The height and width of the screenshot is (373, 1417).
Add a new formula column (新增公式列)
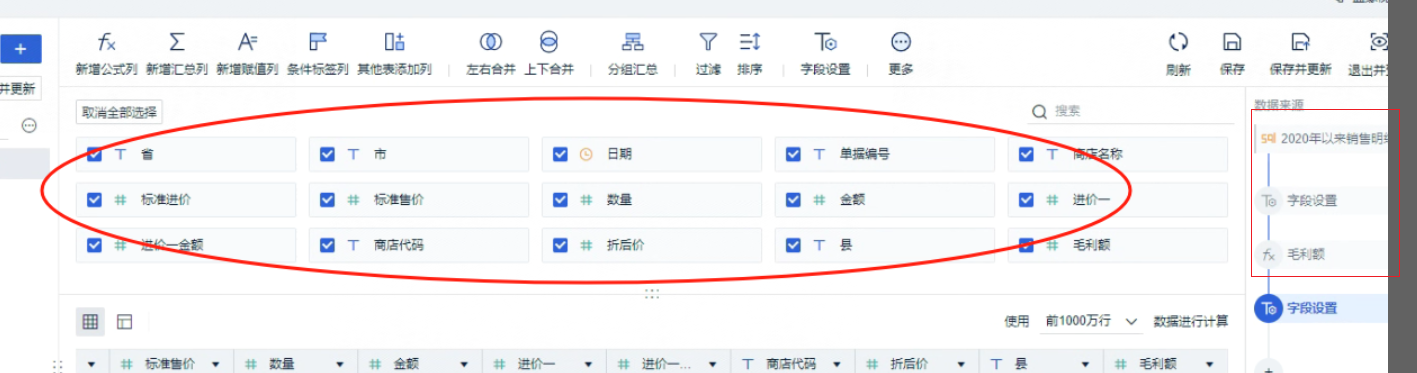tap(106, 52)
